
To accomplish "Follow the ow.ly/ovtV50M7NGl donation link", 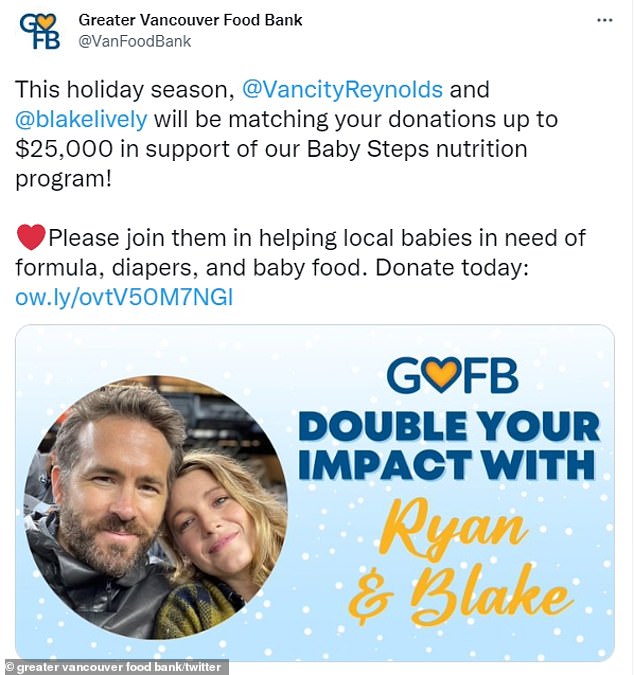I will pyautogui.click(x=124, y=297).
